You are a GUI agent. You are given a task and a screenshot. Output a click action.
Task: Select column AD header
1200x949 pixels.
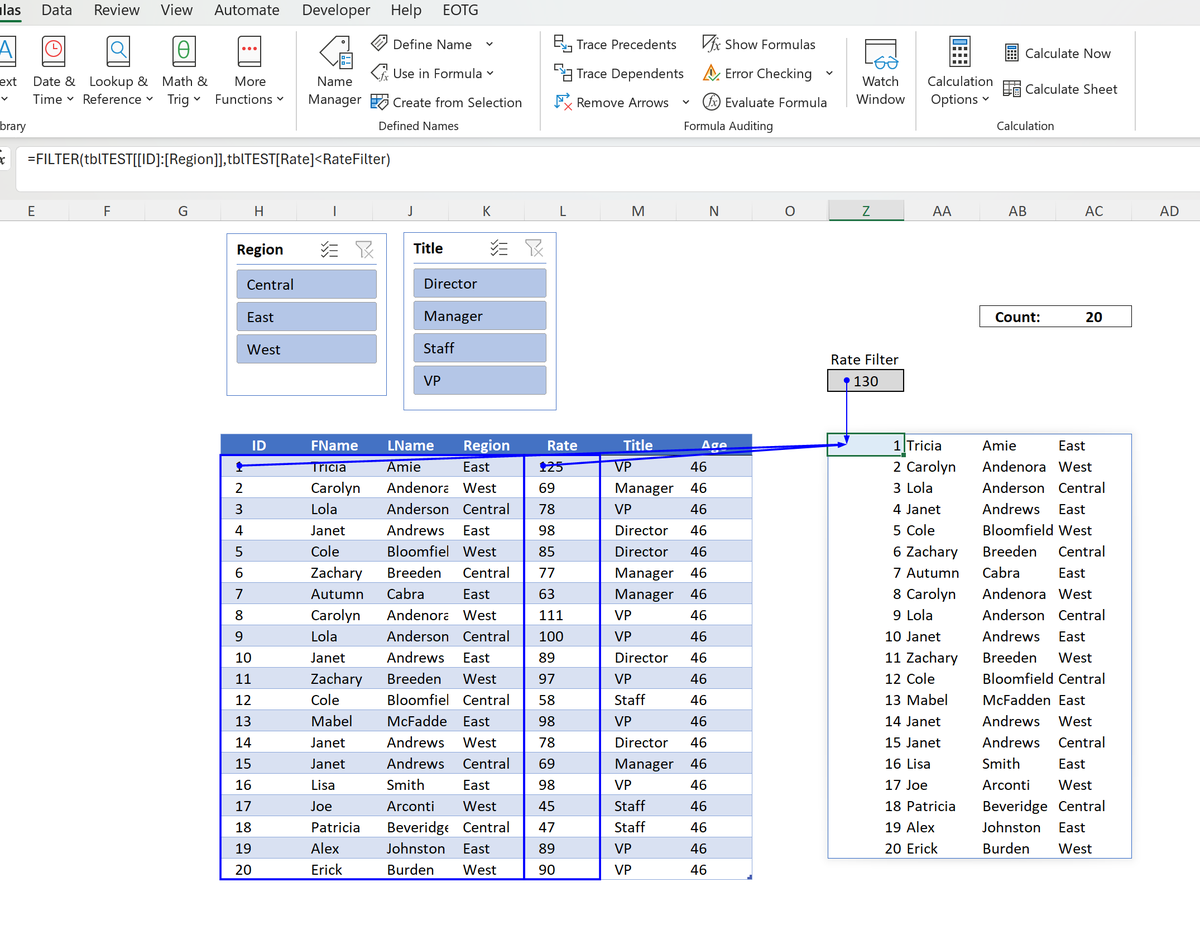pos(1169,211)
